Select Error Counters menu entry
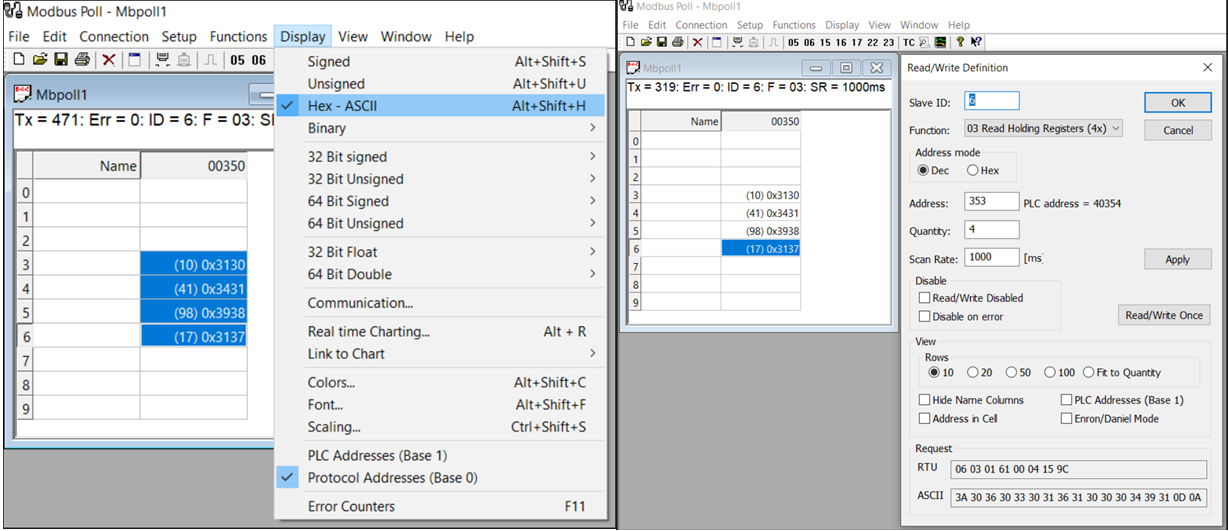Screen dimensions: 1228x531 (x=440, y=507)
